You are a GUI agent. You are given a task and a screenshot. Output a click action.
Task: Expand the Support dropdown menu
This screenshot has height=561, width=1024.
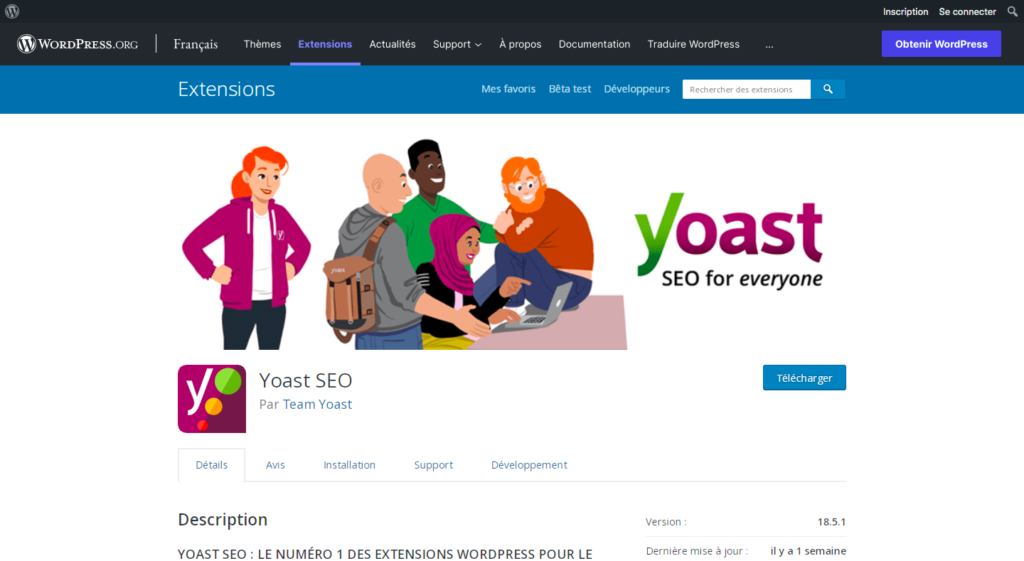tap(457, 44)
